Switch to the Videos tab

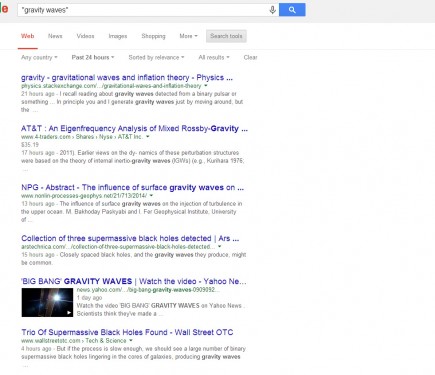pos(85,36)
